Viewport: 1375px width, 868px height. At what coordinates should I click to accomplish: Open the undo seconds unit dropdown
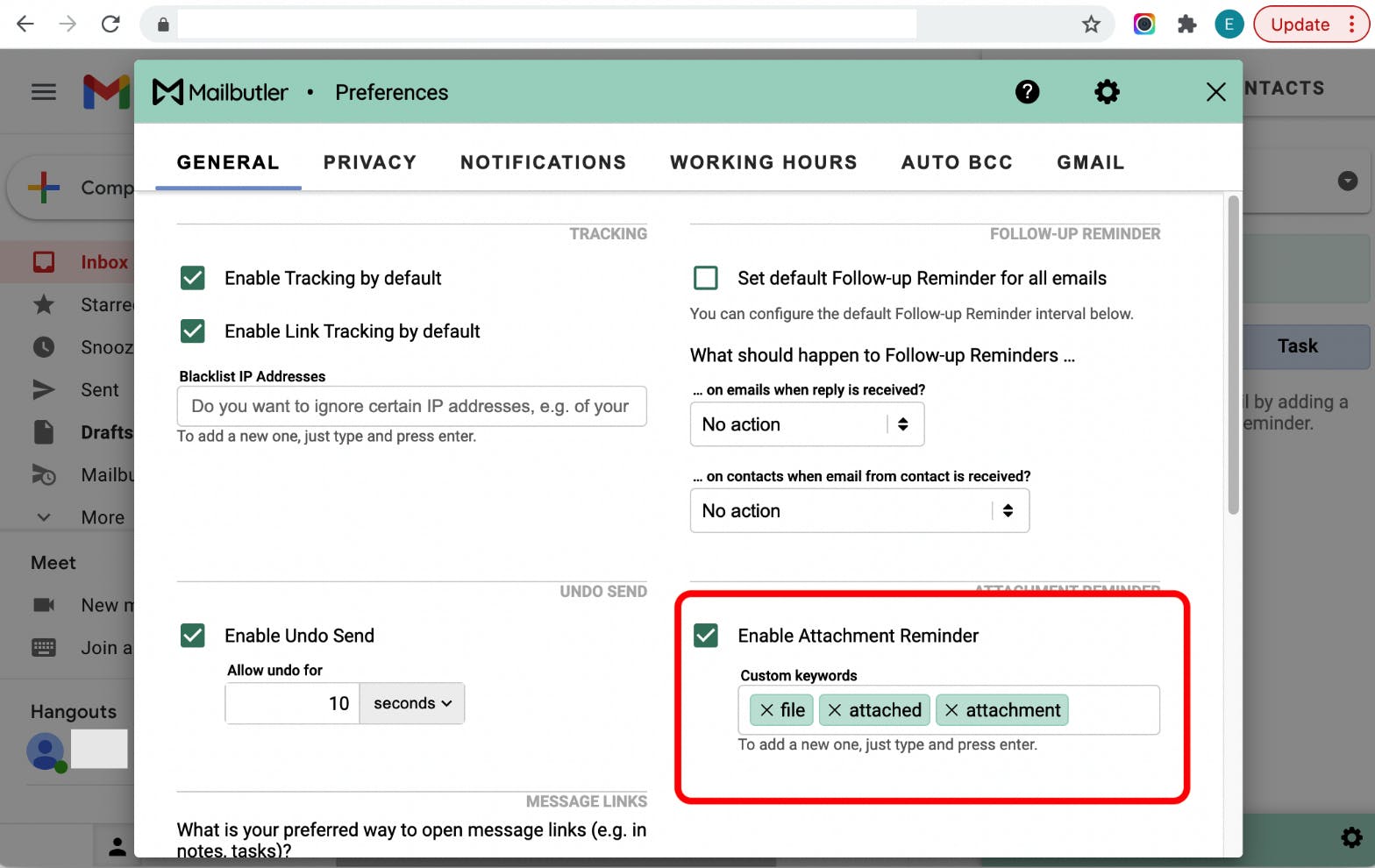pos(412,703)
